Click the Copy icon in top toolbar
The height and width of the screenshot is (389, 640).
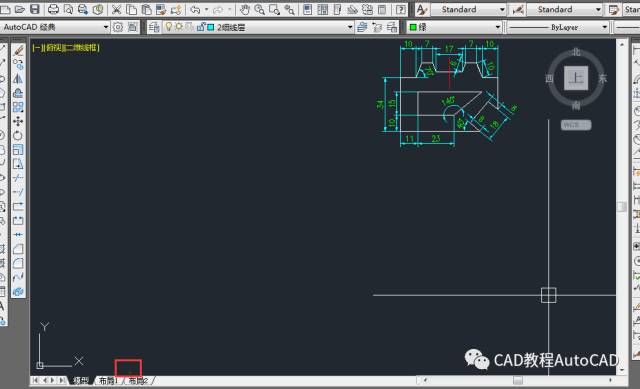point(131,9)
